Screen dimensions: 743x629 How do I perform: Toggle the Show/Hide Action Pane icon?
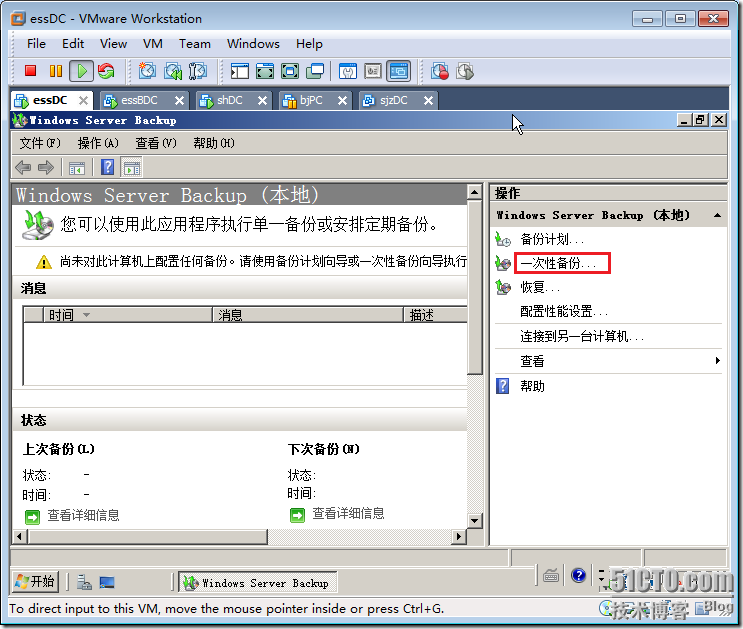point(132,168)
